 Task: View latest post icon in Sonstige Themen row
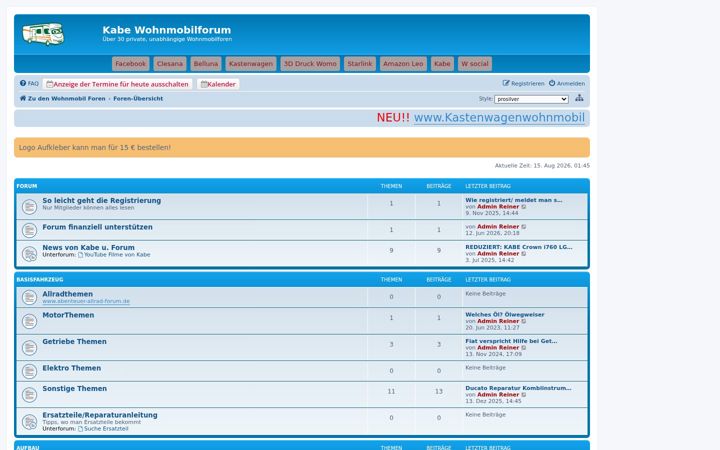click(x=524, y=394)
